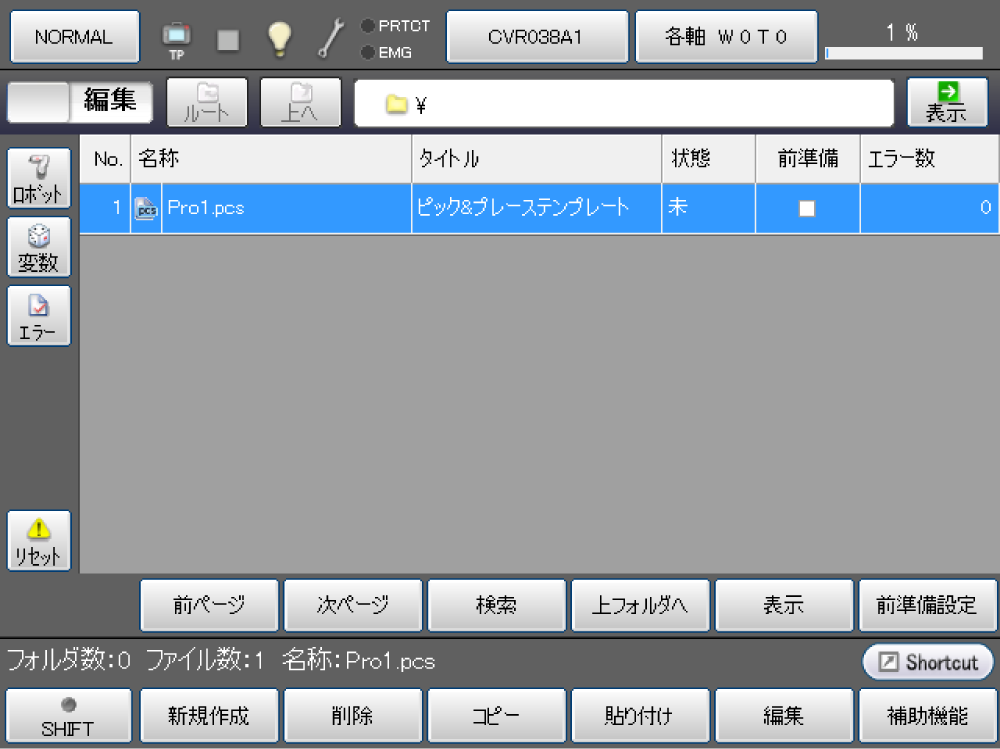
Task: Click the gray stop square icon
Action: tap(229, 39)
